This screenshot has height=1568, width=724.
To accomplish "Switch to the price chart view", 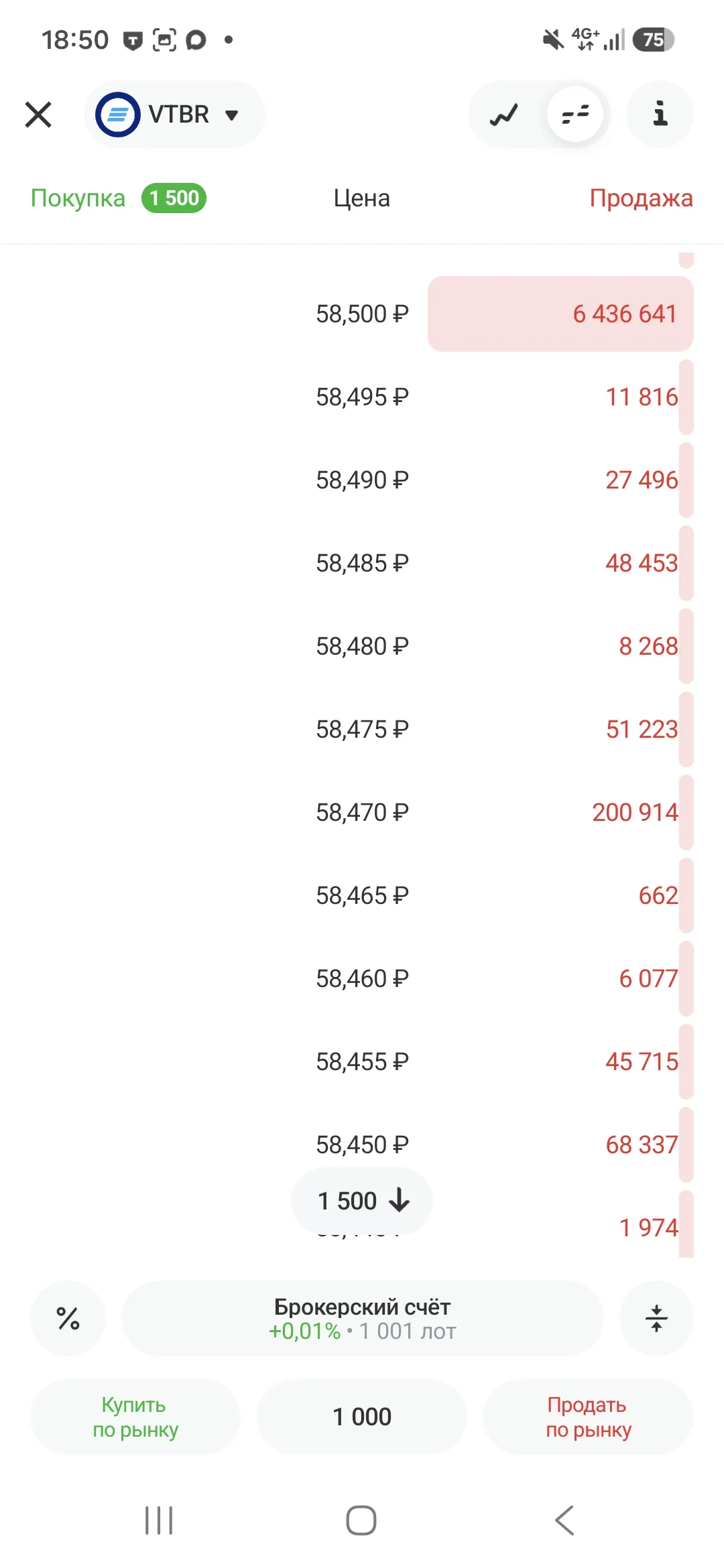I will pyautogui.click(x=504, y=115).
